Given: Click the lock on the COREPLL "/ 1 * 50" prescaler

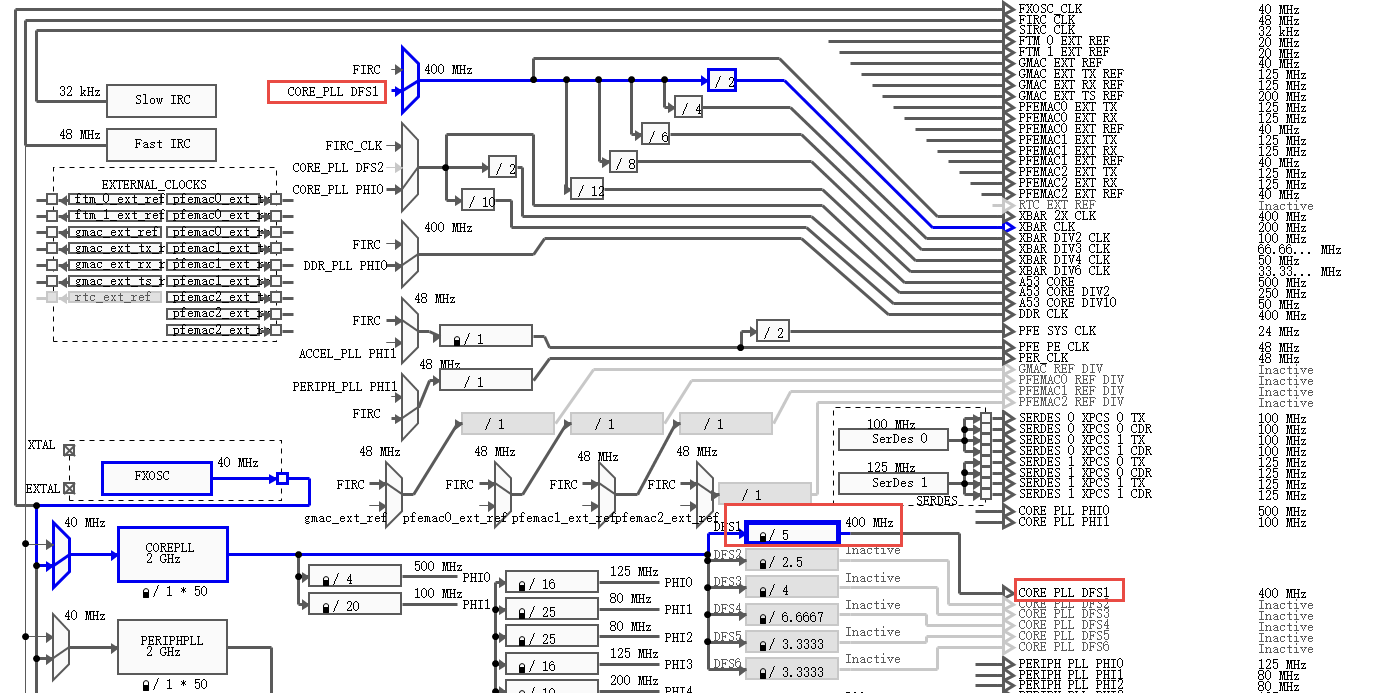Looking at the screenshot, I should [x=148, y=590].
